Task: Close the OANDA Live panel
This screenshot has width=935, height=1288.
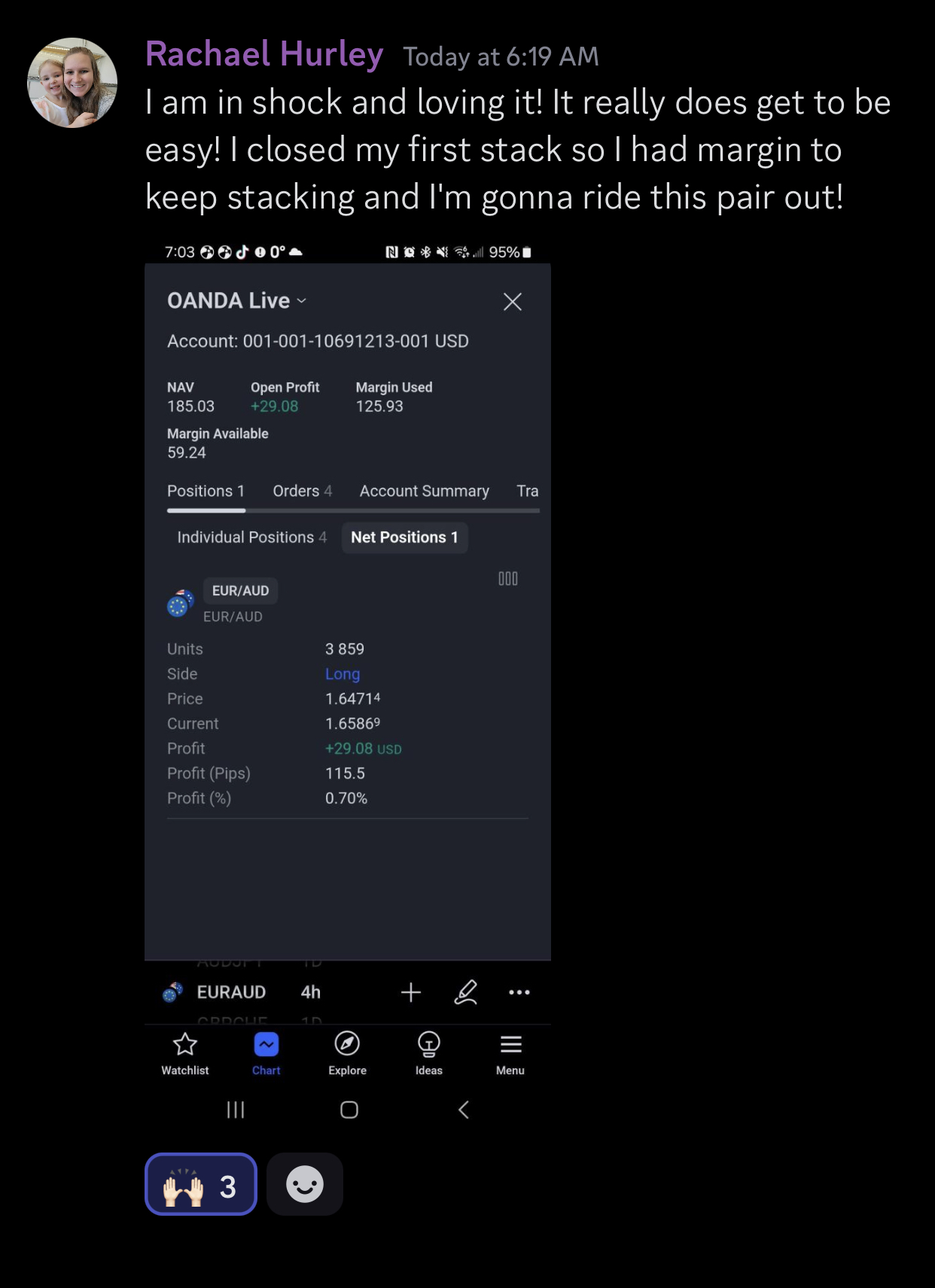Action: pyautogui.click(x=513, y=302)
